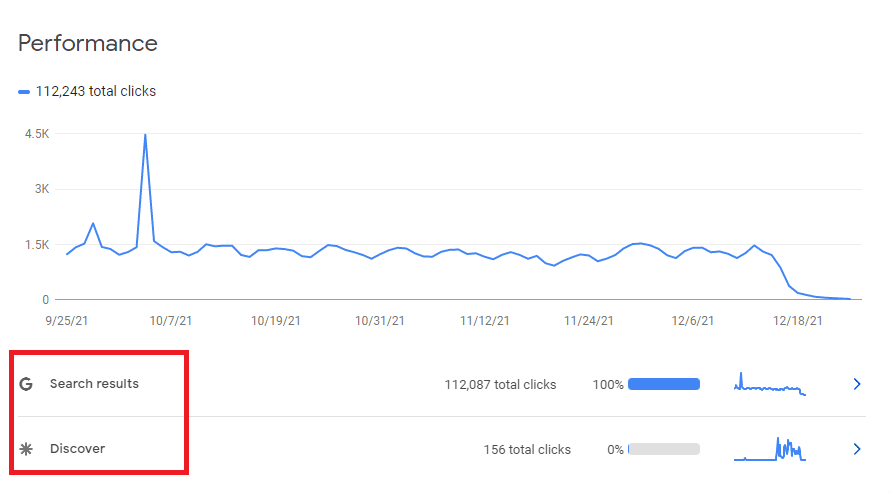This screenshot has width=891, height=492.
Task: Select the Discover row label
Action: tap(78, 449)
